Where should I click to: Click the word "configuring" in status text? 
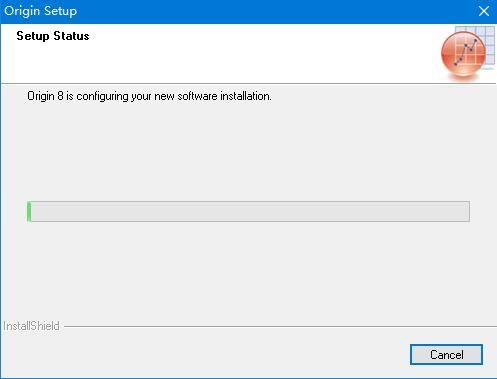click(102, 97)
